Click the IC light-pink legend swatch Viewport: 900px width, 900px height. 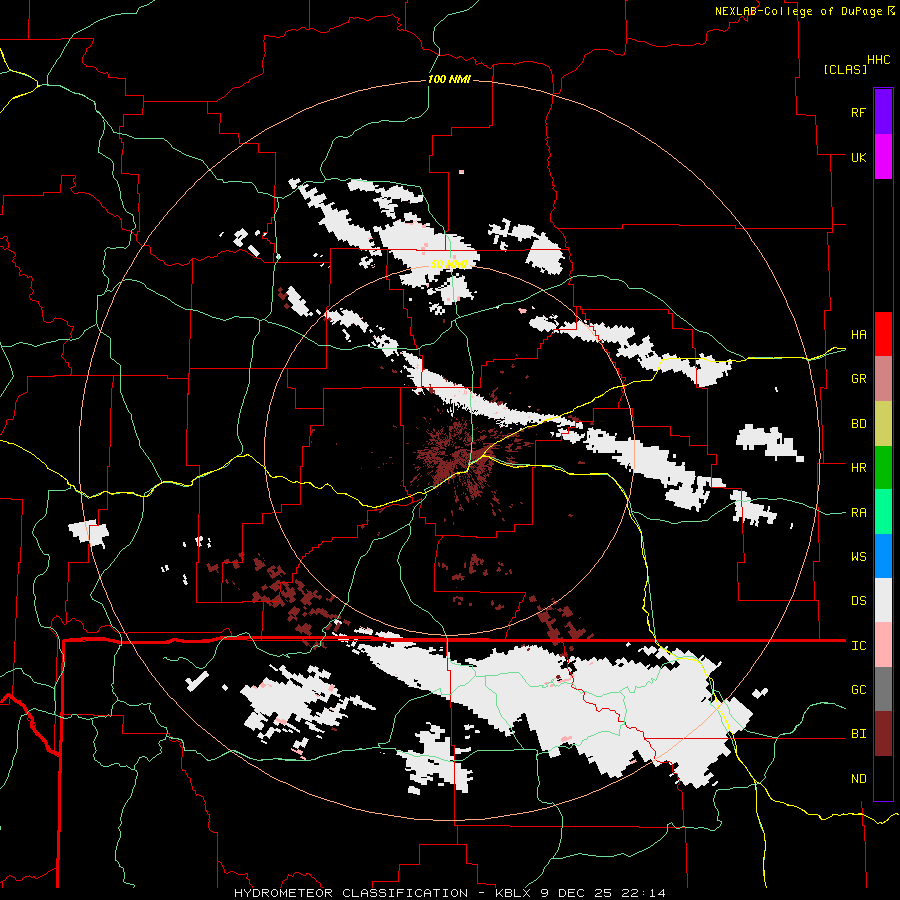883,645
